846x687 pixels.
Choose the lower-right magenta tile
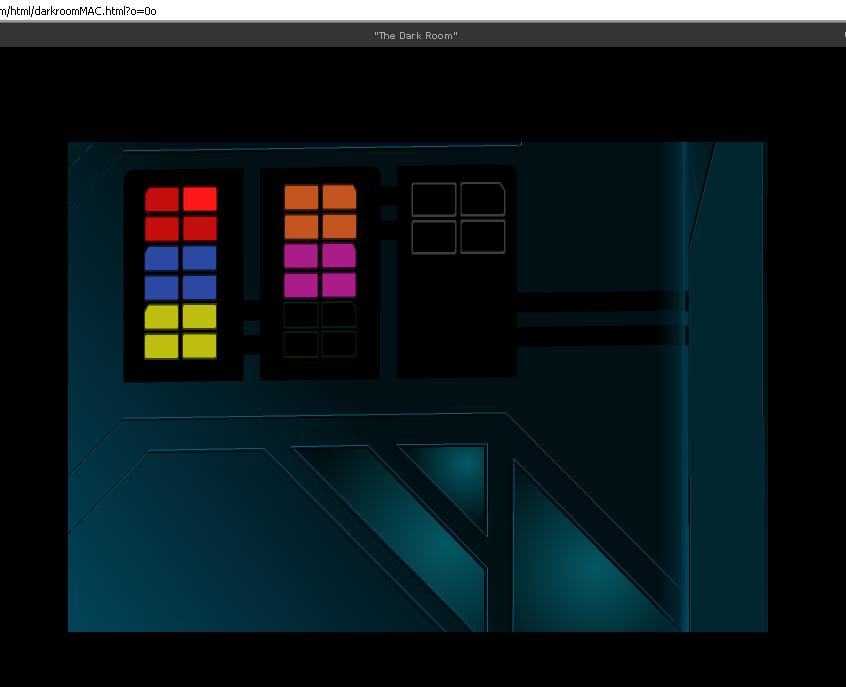coord(339,285)
